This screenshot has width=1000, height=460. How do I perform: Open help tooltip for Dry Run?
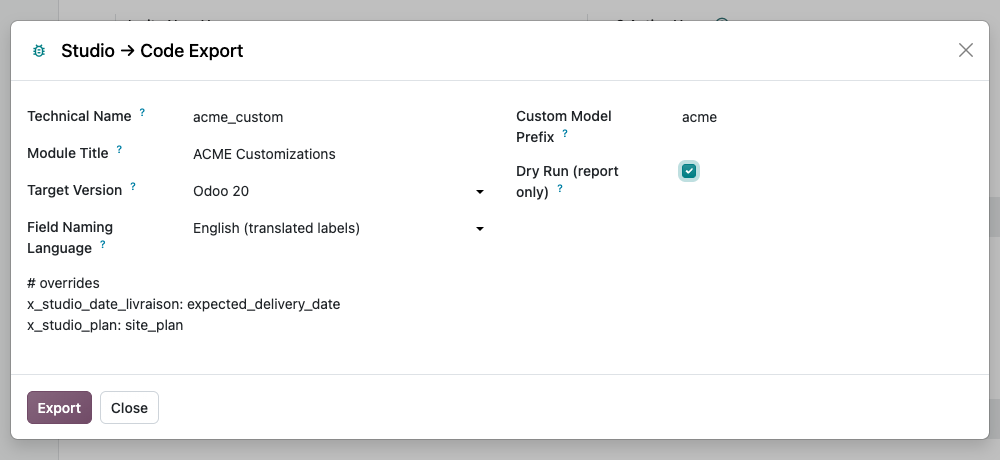[560, 188]
